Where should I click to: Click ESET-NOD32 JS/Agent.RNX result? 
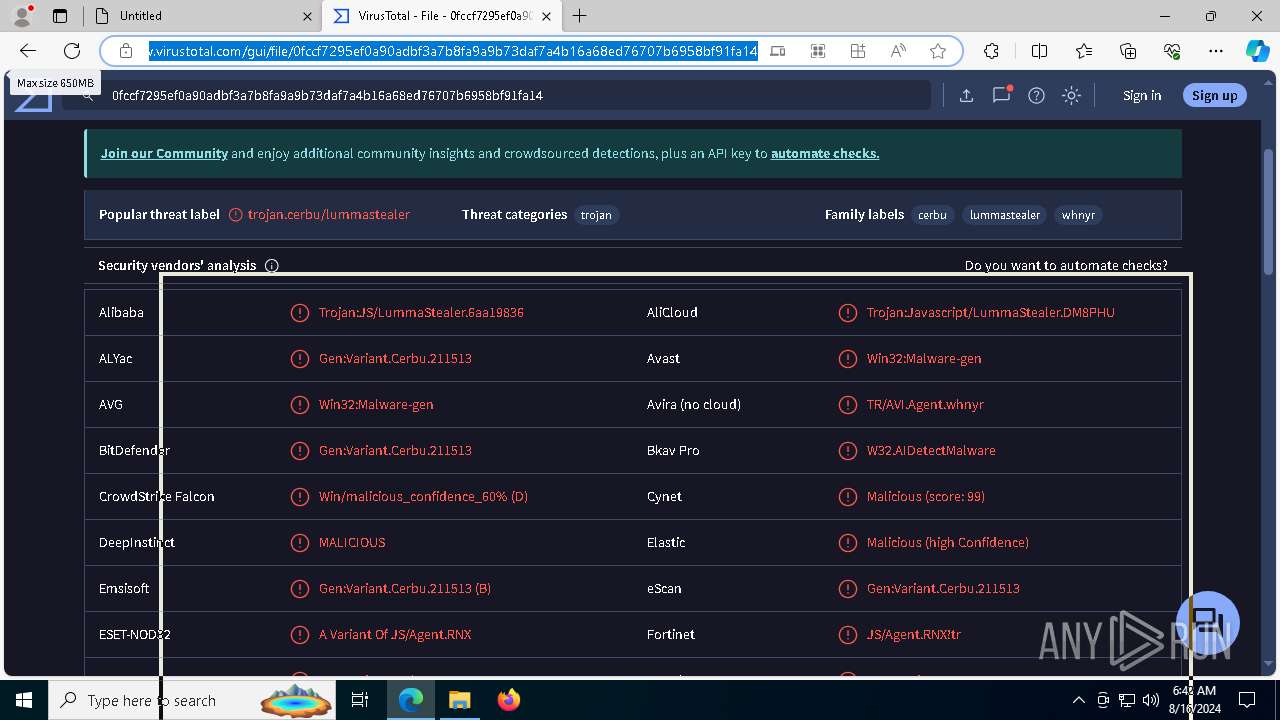click(395, 634)
